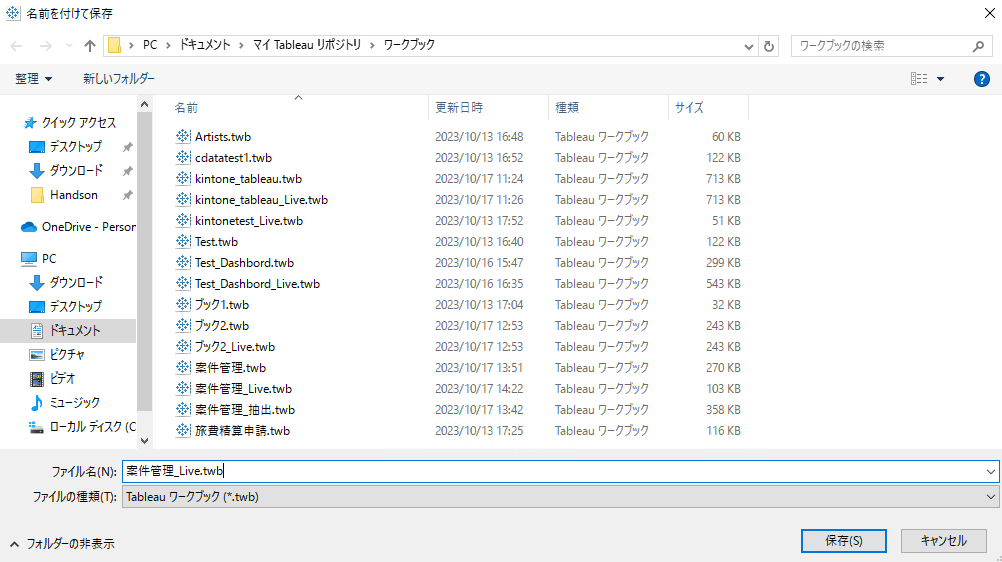
Task: Refresh the folder view
Action: coord(769,46)
